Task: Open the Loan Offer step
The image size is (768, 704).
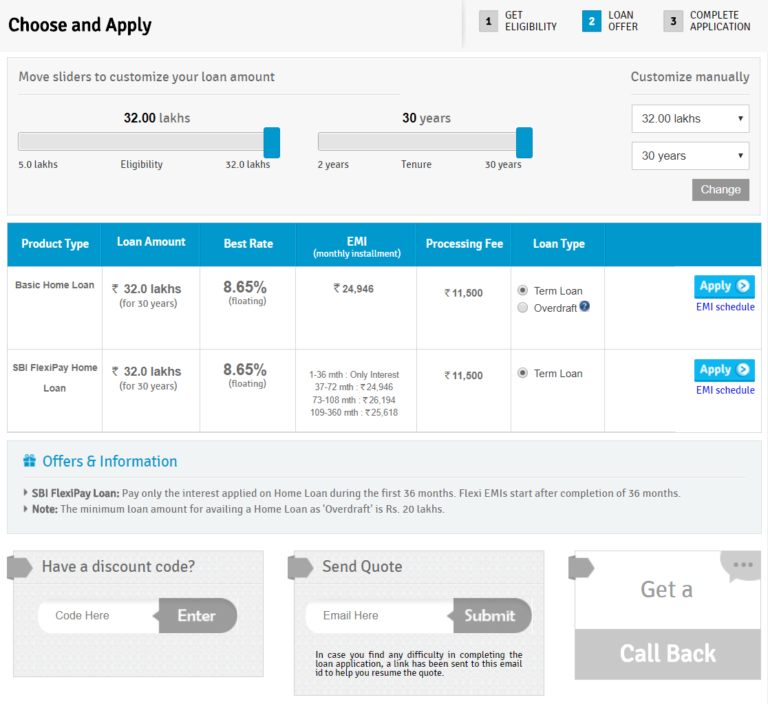Action: (623, 21)
